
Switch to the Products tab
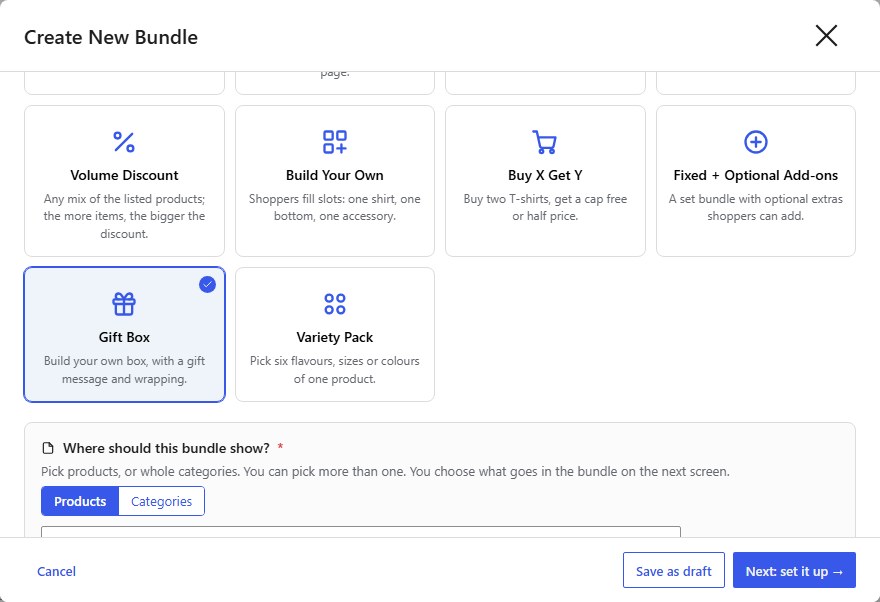pos(80,501)
